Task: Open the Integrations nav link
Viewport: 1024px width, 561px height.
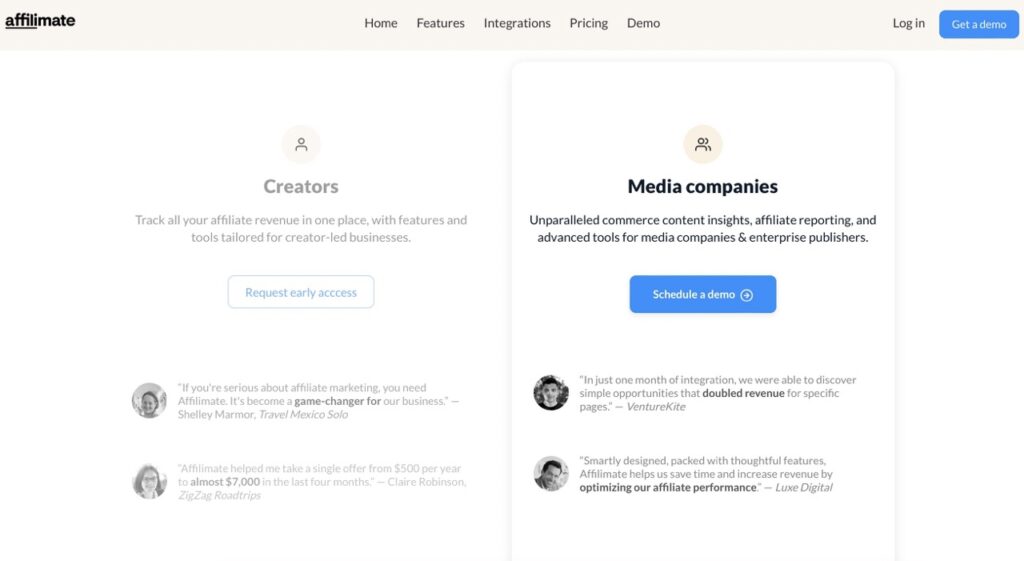Action: coord(517,23)
